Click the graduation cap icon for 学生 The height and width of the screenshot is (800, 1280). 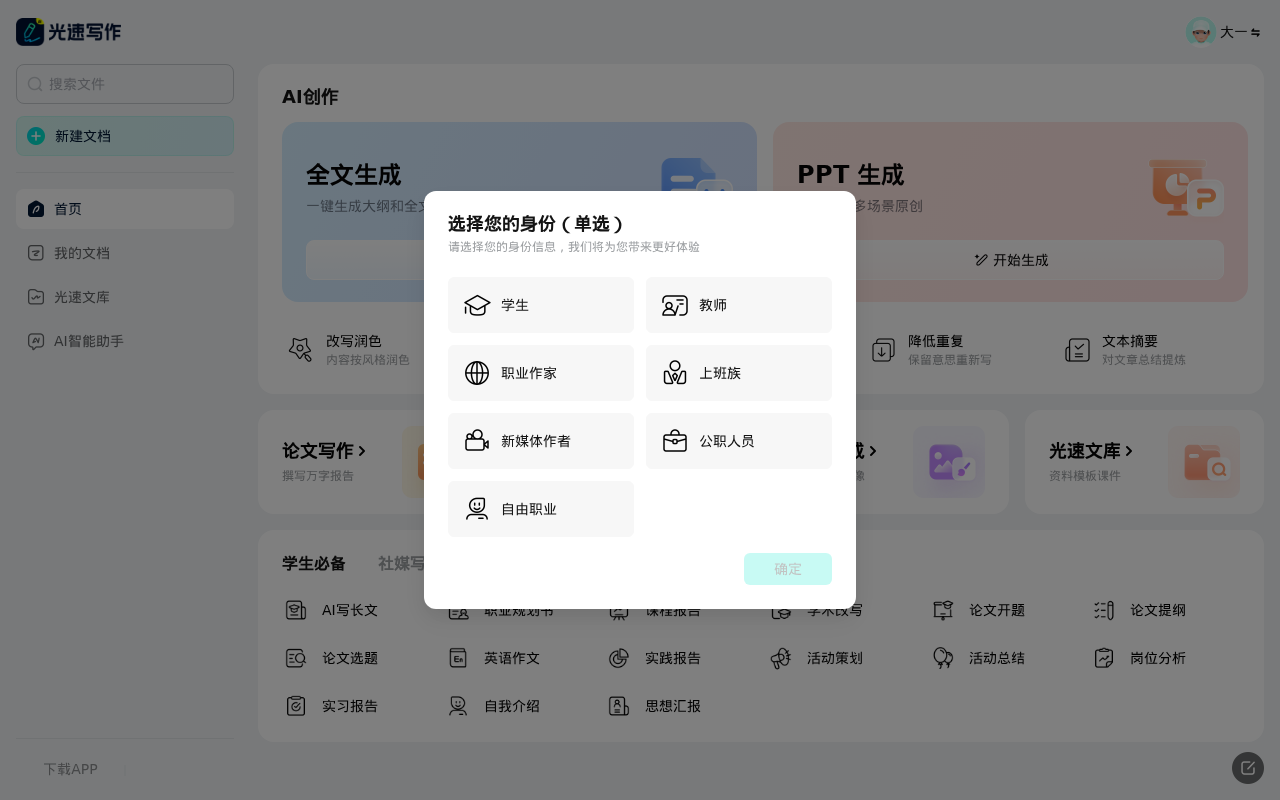(477, 305)
